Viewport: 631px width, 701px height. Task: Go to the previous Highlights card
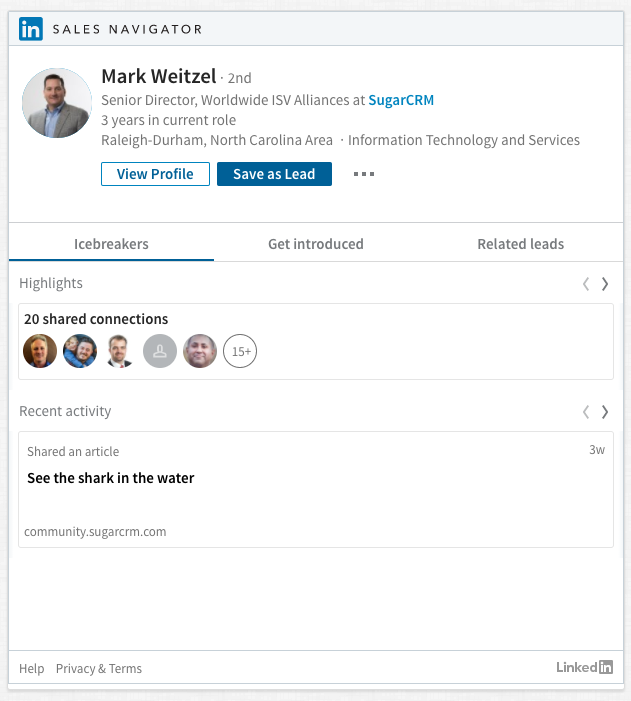[x=586, y=284]
